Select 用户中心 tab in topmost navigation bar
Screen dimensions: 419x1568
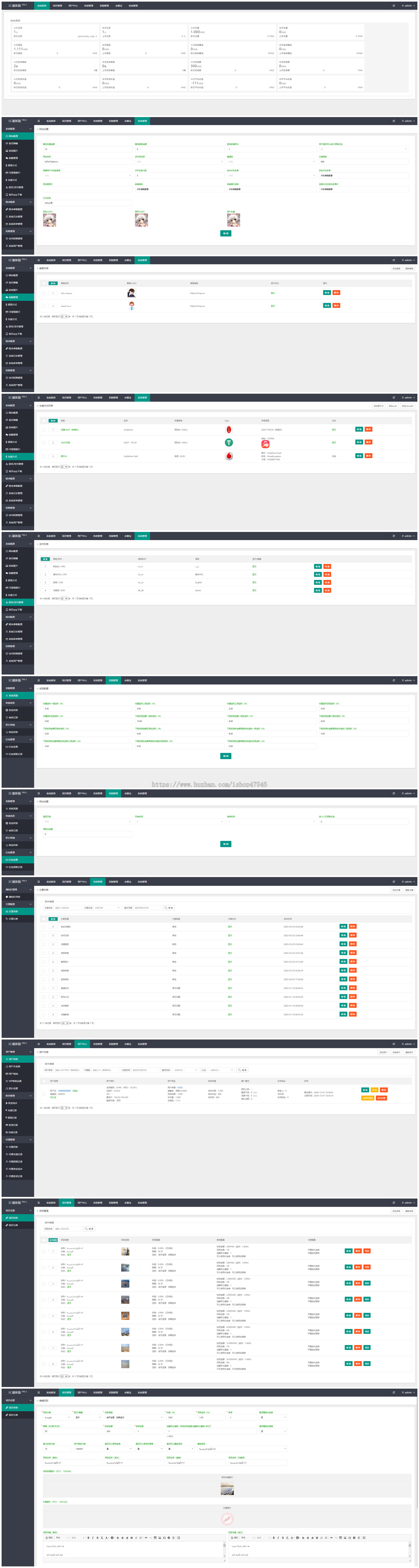point(72,6)
